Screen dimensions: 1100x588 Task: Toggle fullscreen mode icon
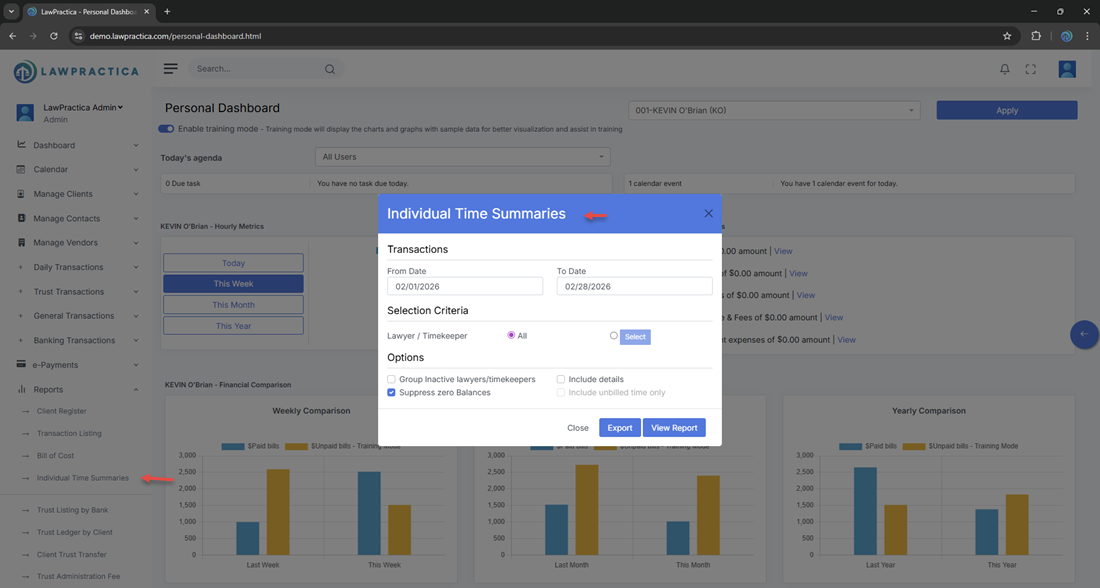1031,69
